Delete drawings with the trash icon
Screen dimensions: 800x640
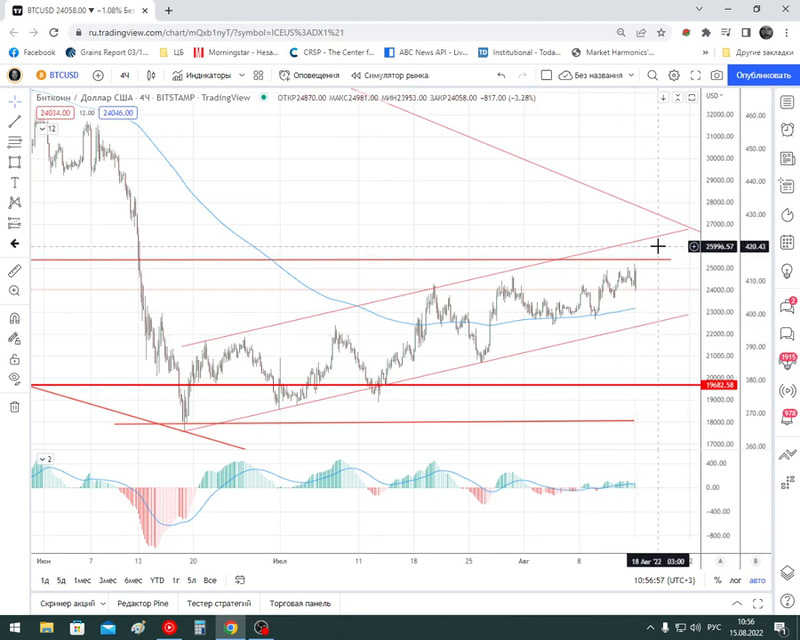click(x=15, y=406)
